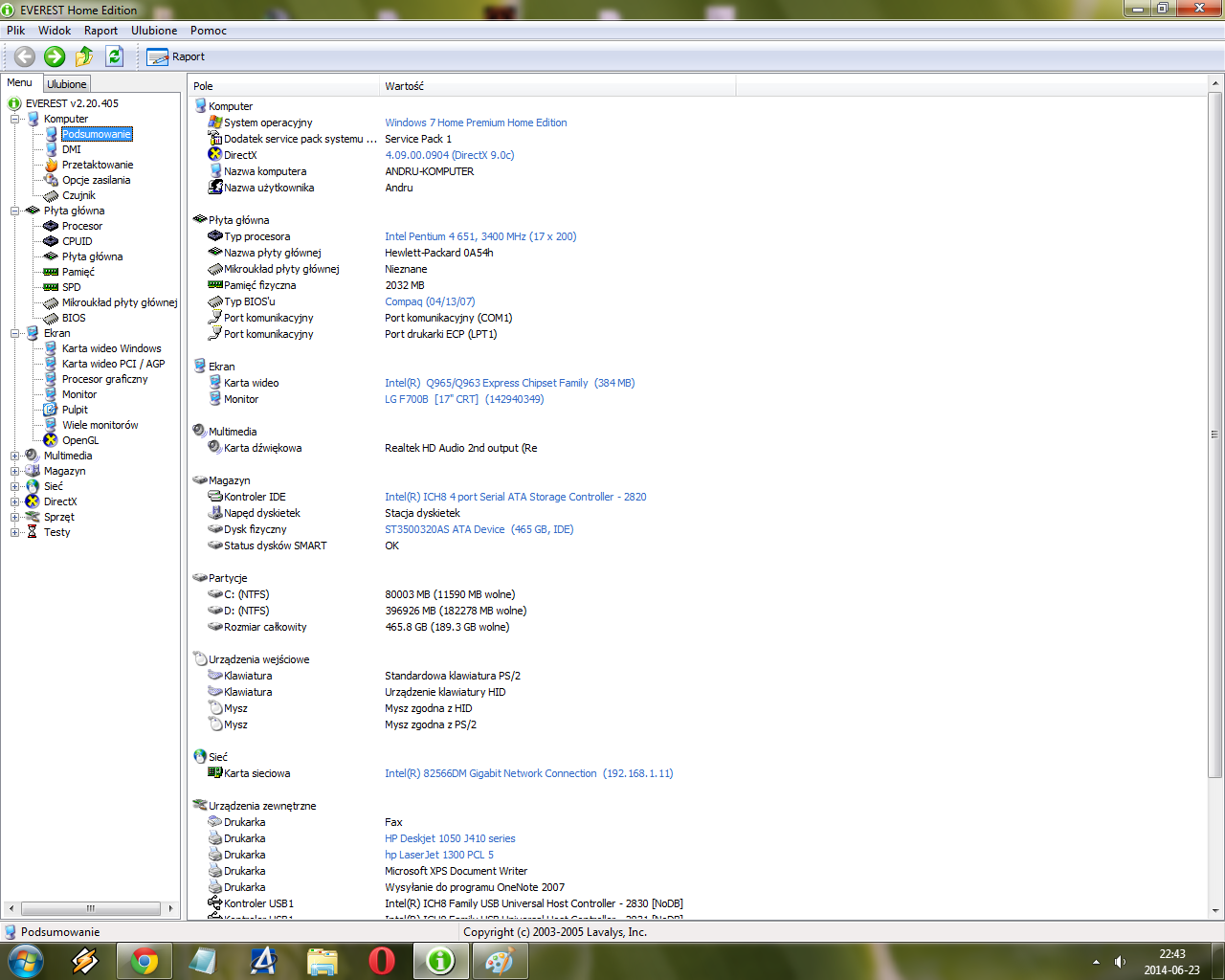Open the Pomoc menu

click(x=209, y=31)
